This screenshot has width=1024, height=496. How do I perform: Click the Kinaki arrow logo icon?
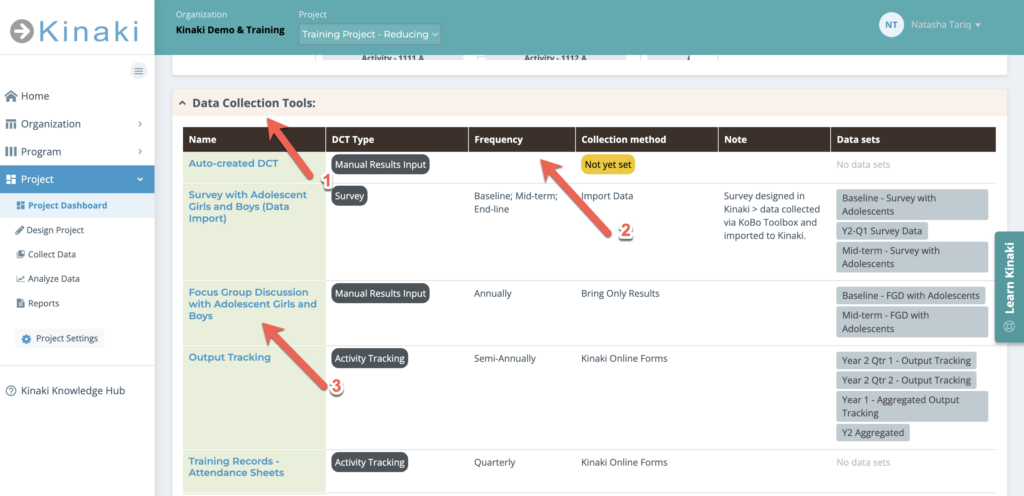tap(22, 31)
